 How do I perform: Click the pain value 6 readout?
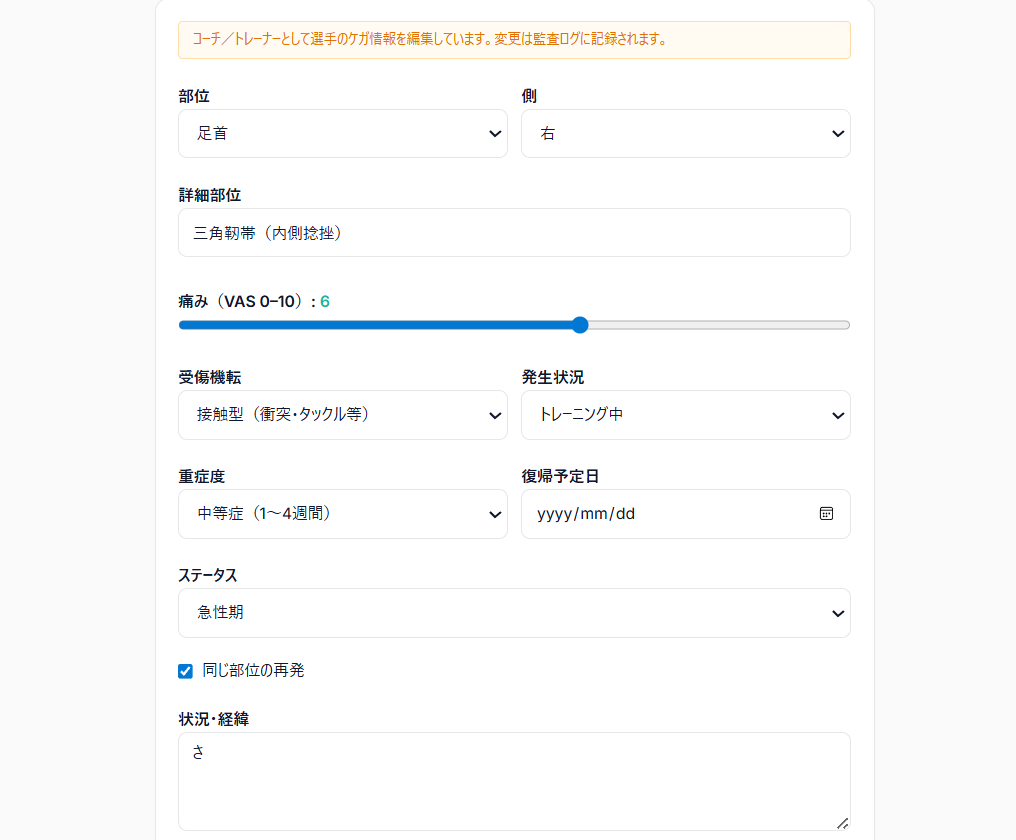tap(325, 301)
